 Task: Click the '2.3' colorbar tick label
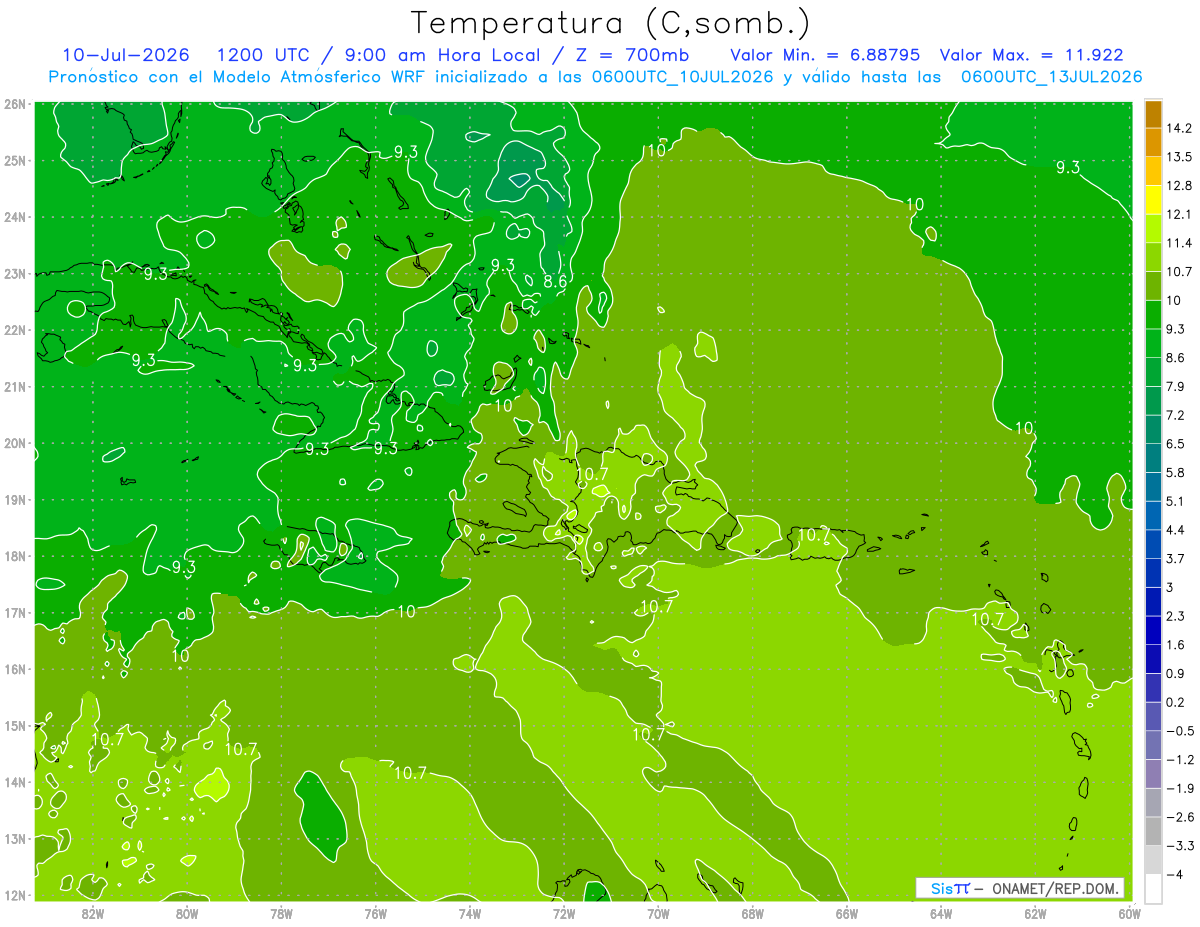(x=1175, y=615)
